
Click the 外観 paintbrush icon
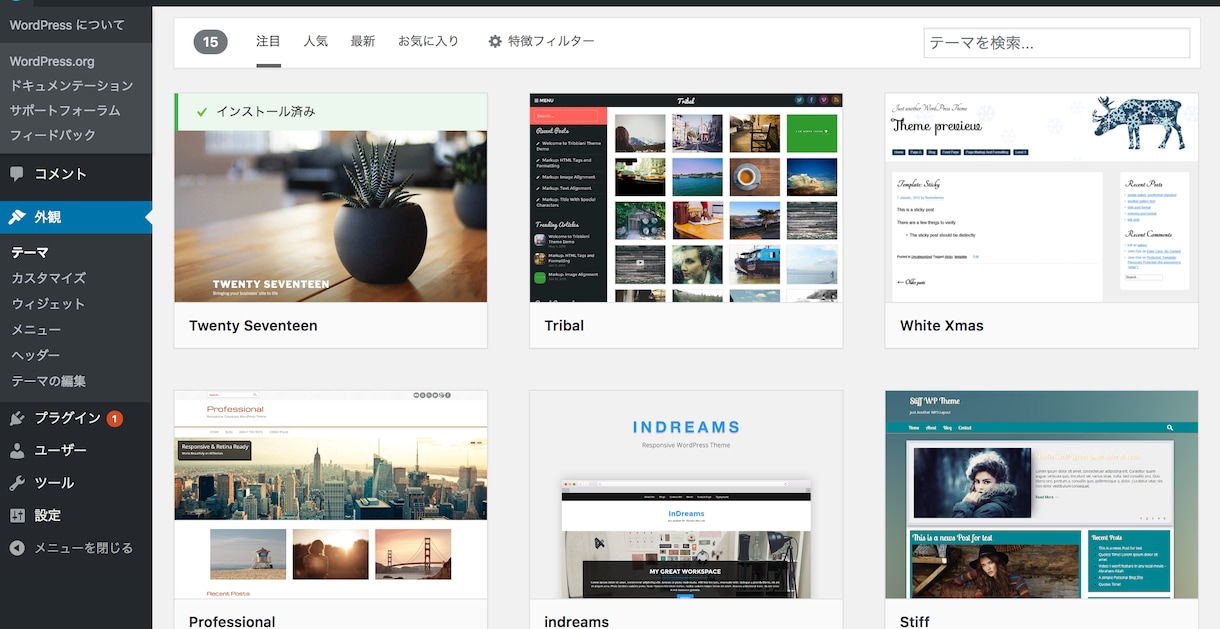[x=17, y=217]
